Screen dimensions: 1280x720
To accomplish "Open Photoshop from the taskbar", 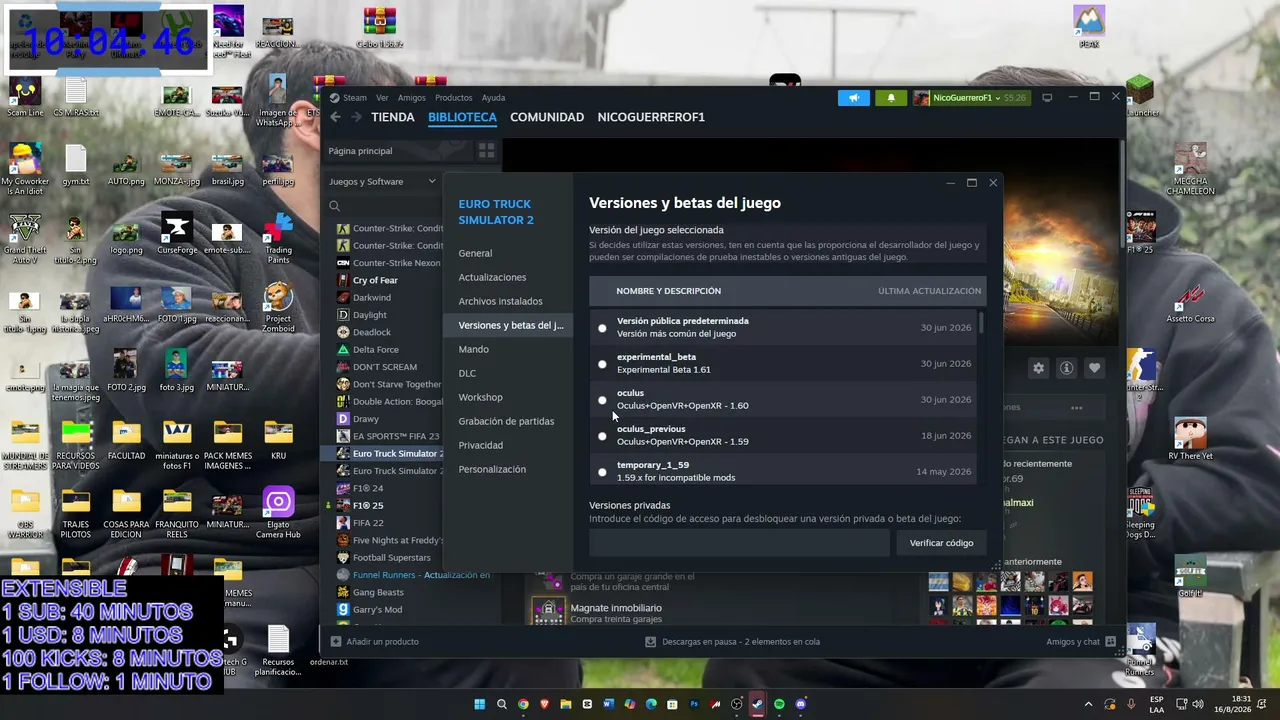I will pos(694,704).
